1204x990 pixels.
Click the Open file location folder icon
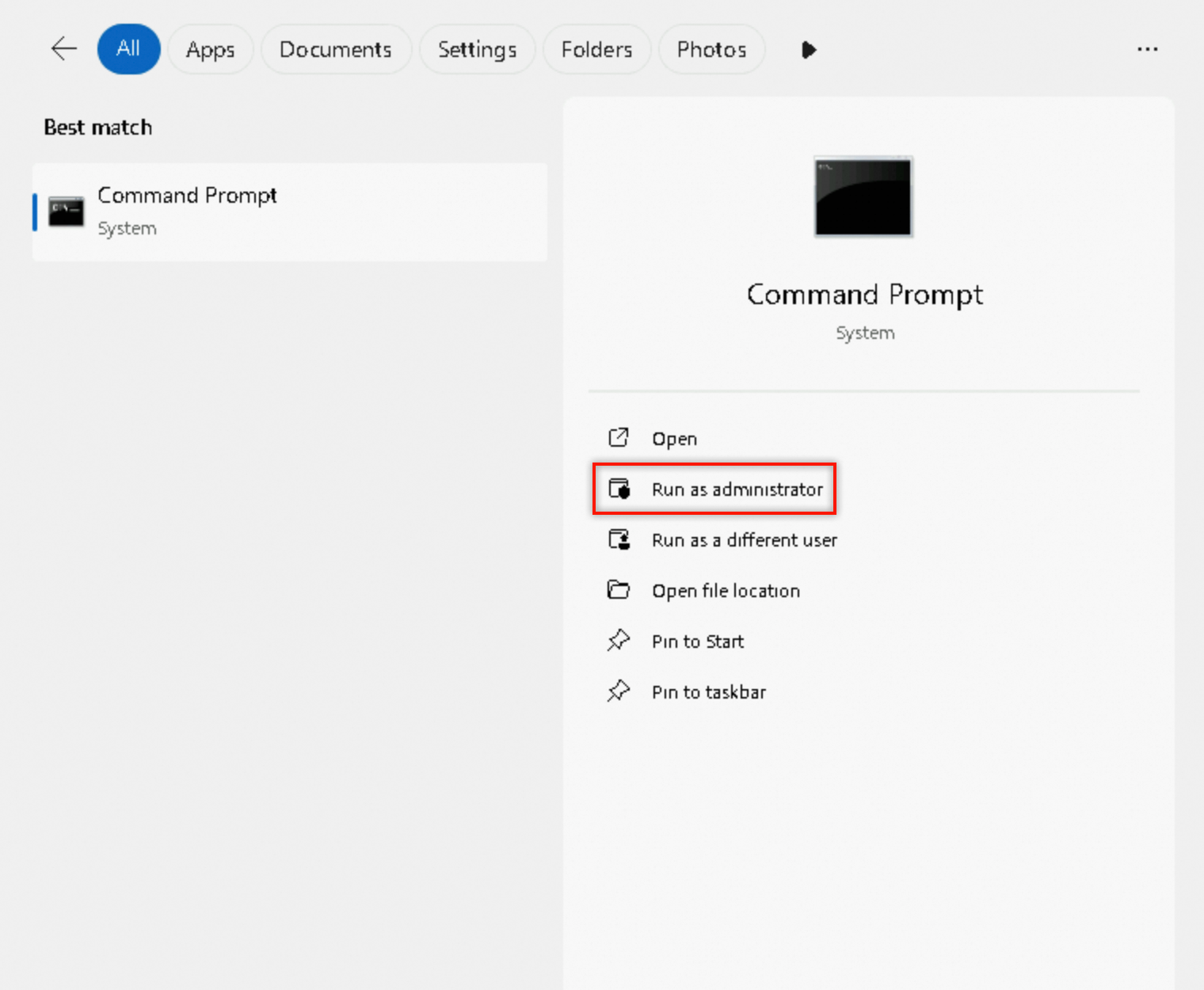pos(619,590)
